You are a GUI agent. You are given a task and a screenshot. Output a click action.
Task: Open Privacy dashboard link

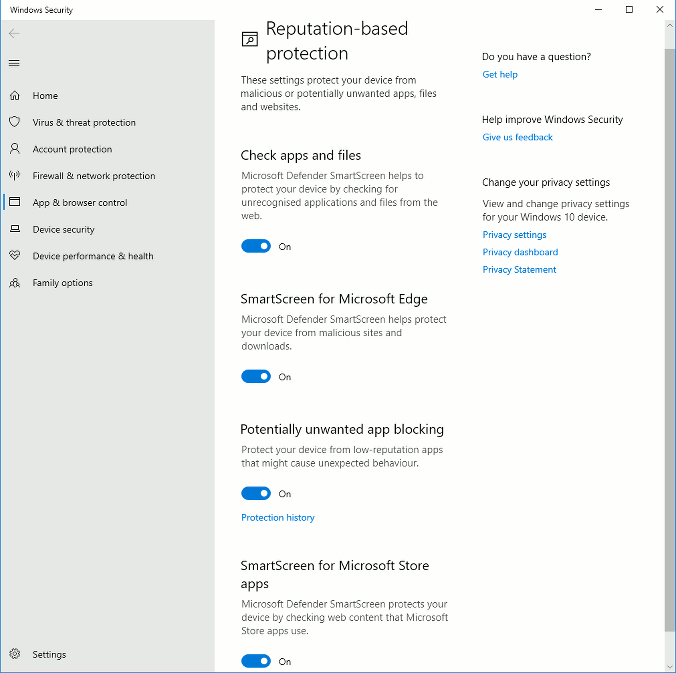point(520,252)
